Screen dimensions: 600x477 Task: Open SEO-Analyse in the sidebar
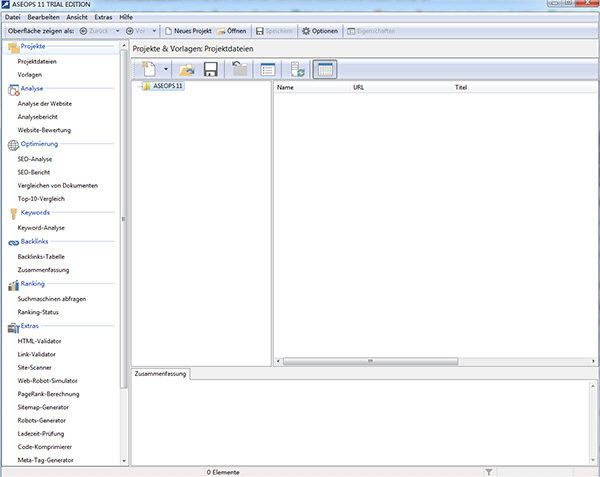[x=35, y=159]
